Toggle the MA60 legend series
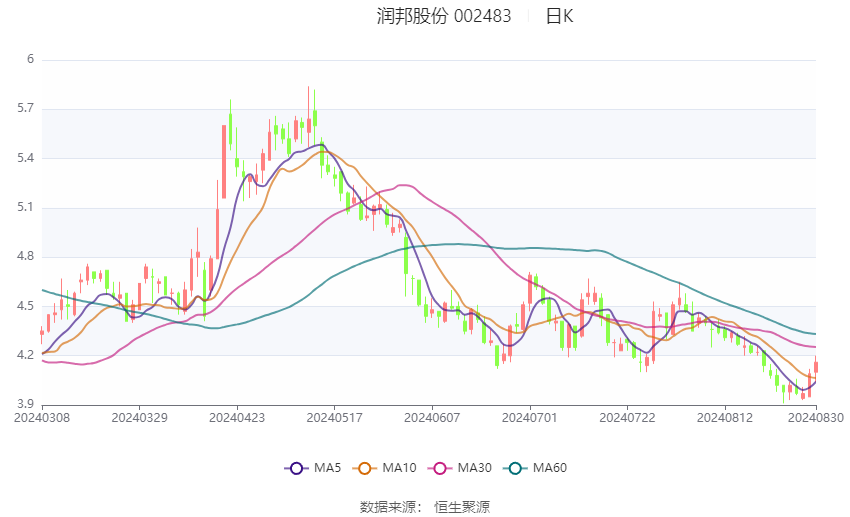The image size is (850, 517). click(535, 468)
